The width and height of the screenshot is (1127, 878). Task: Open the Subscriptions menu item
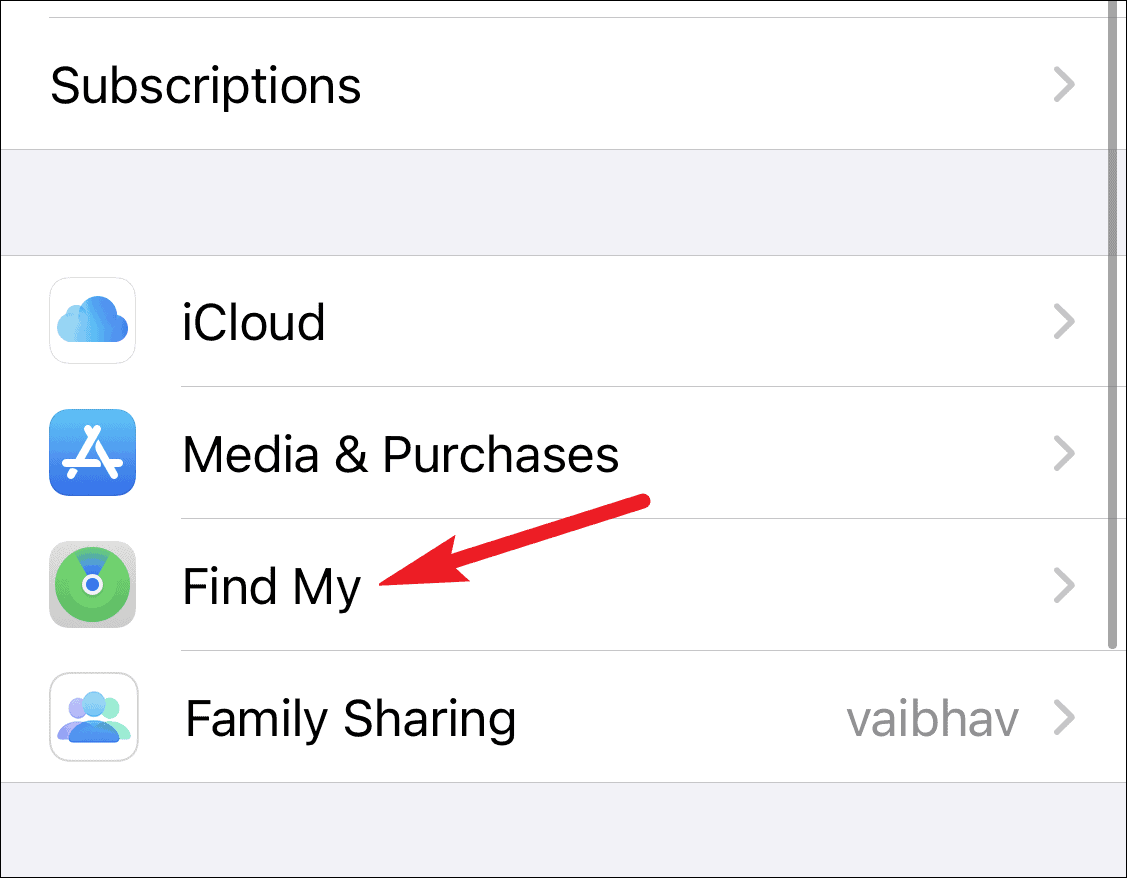(553, 84)
